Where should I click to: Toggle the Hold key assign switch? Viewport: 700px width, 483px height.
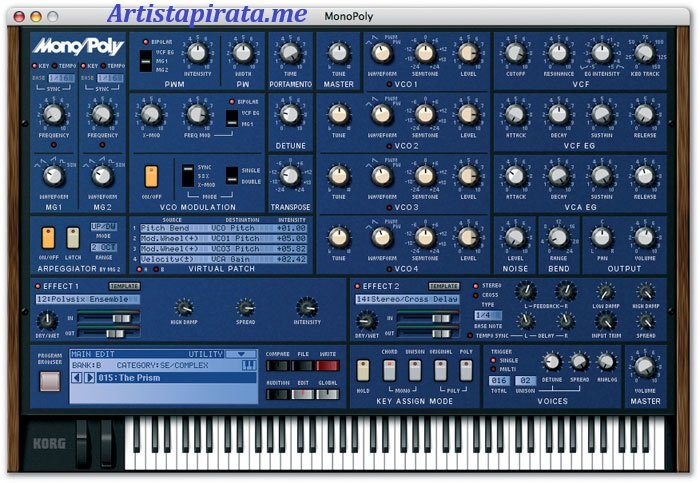tap(363, 371)
